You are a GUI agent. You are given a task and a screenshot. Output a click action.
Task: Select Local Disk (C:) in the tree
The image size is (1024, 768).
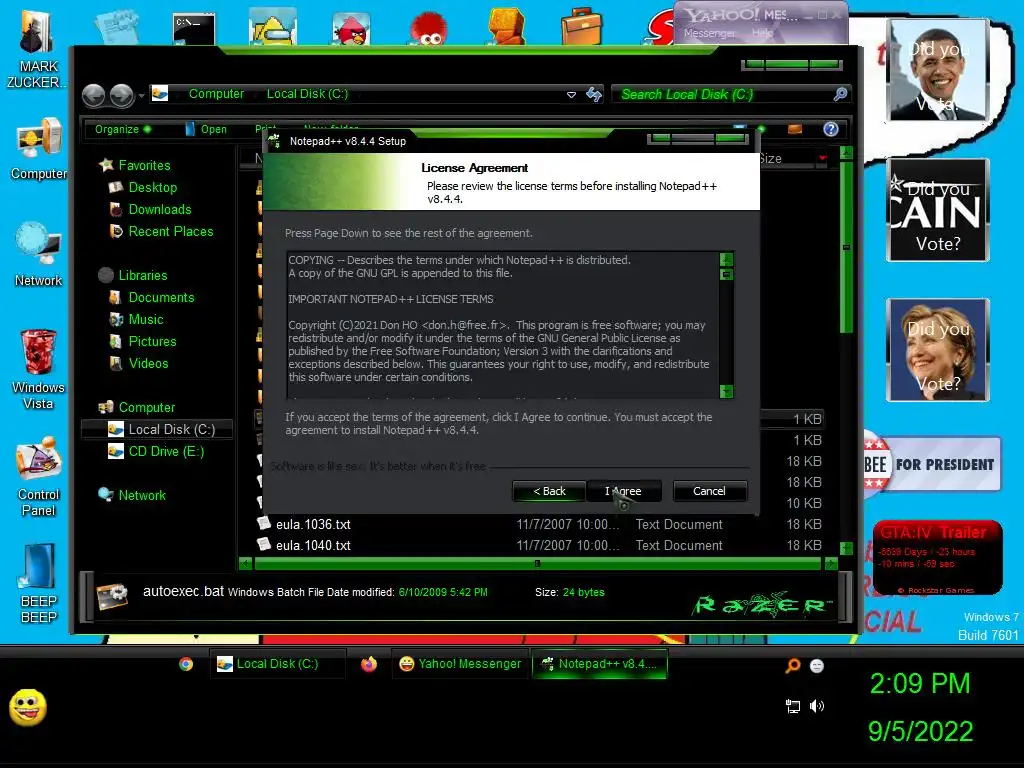pos(157,429)
